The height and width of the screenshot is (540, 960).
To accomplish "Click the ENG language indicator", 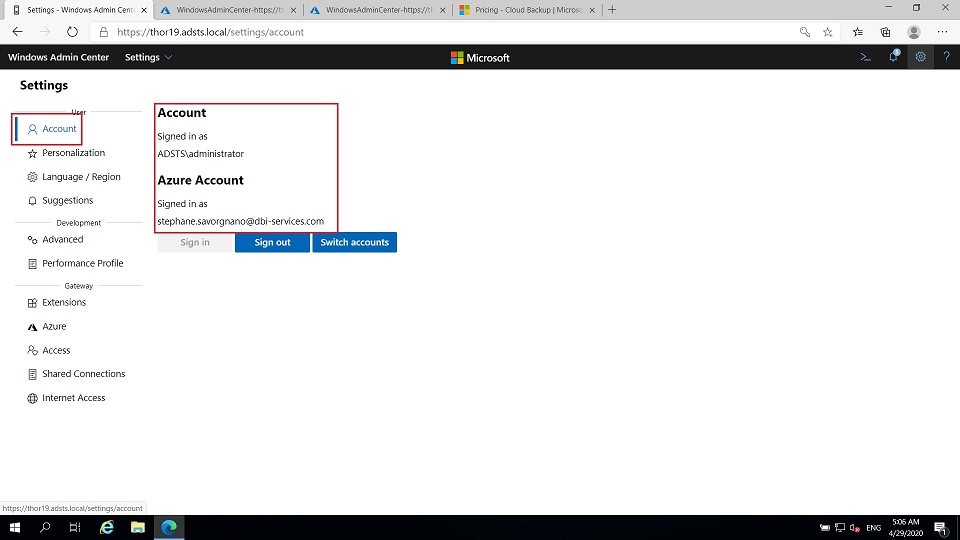I will point(874,528).
